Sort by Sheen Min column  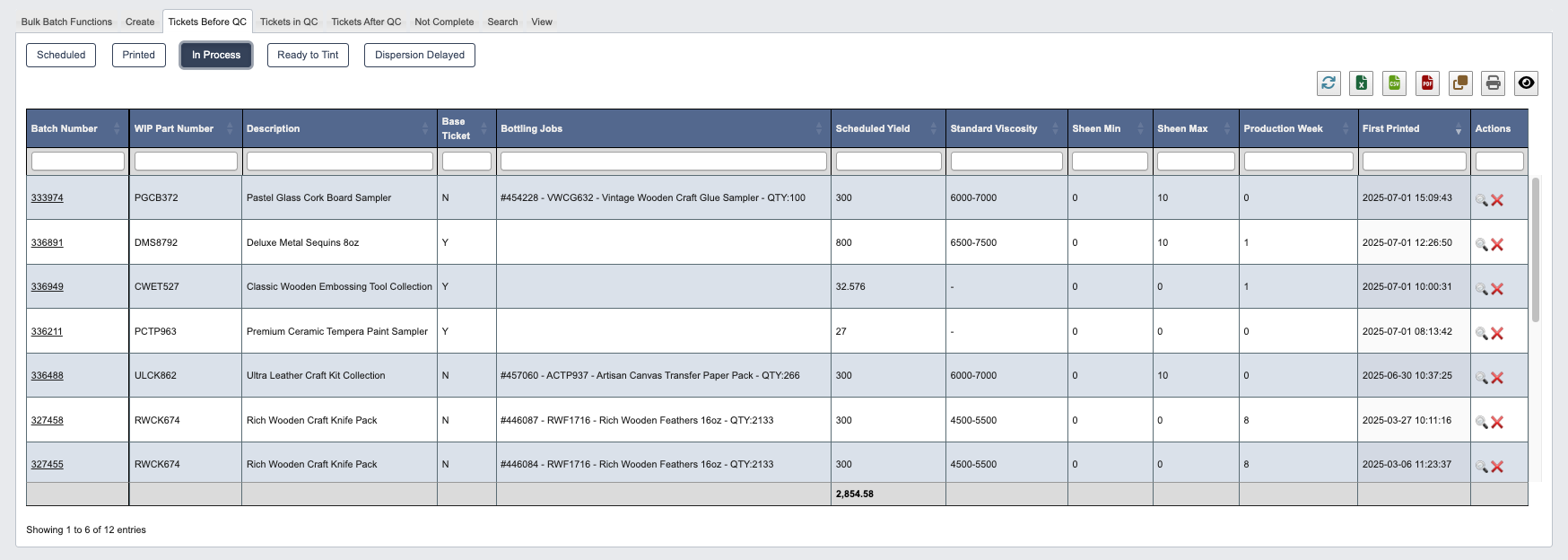1110,128
